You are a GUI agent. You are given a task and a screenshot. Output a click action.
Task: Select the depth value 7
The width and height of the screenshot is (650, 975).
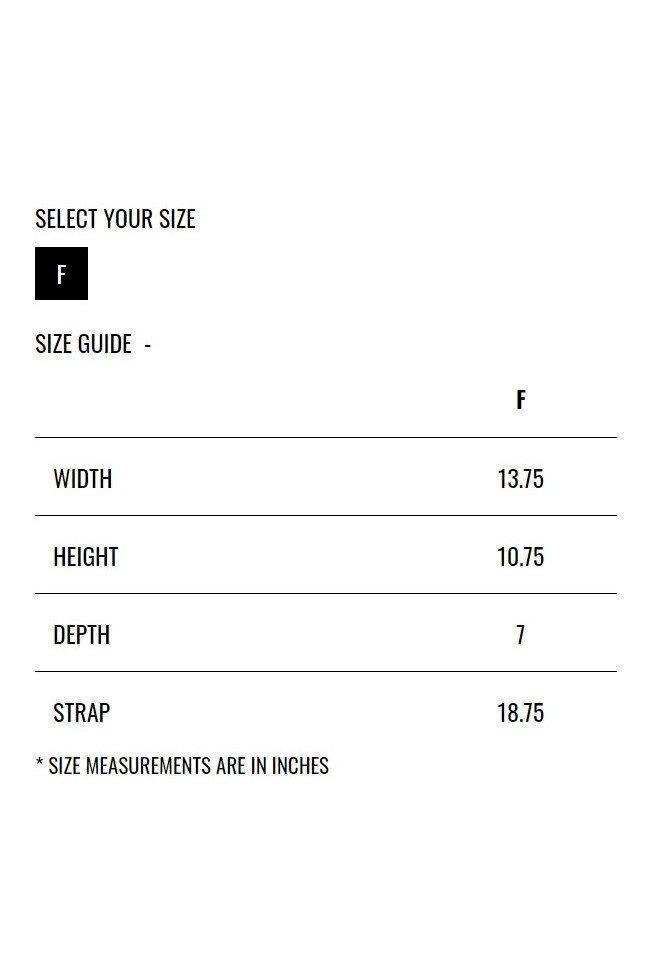pos(520,635)
